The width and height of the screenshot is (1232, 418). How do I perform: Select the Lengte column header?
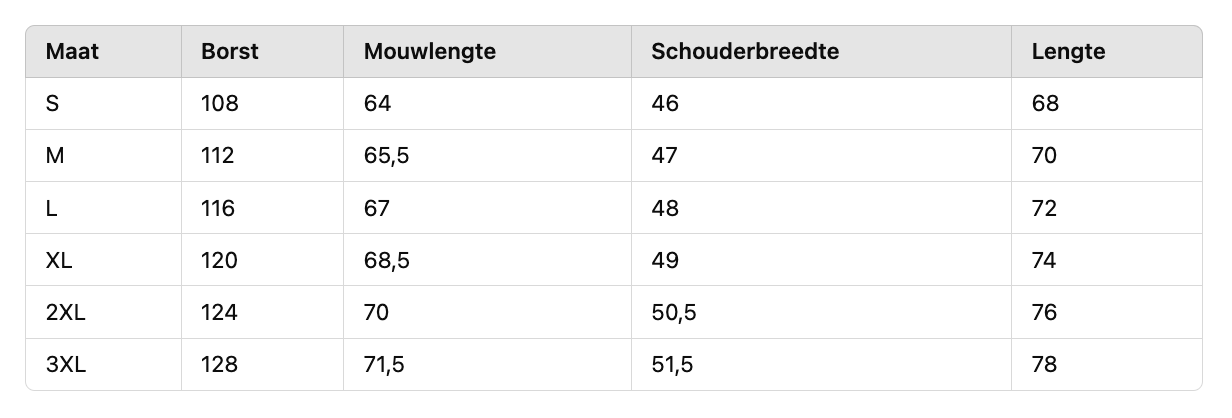tap(1069, 52)
